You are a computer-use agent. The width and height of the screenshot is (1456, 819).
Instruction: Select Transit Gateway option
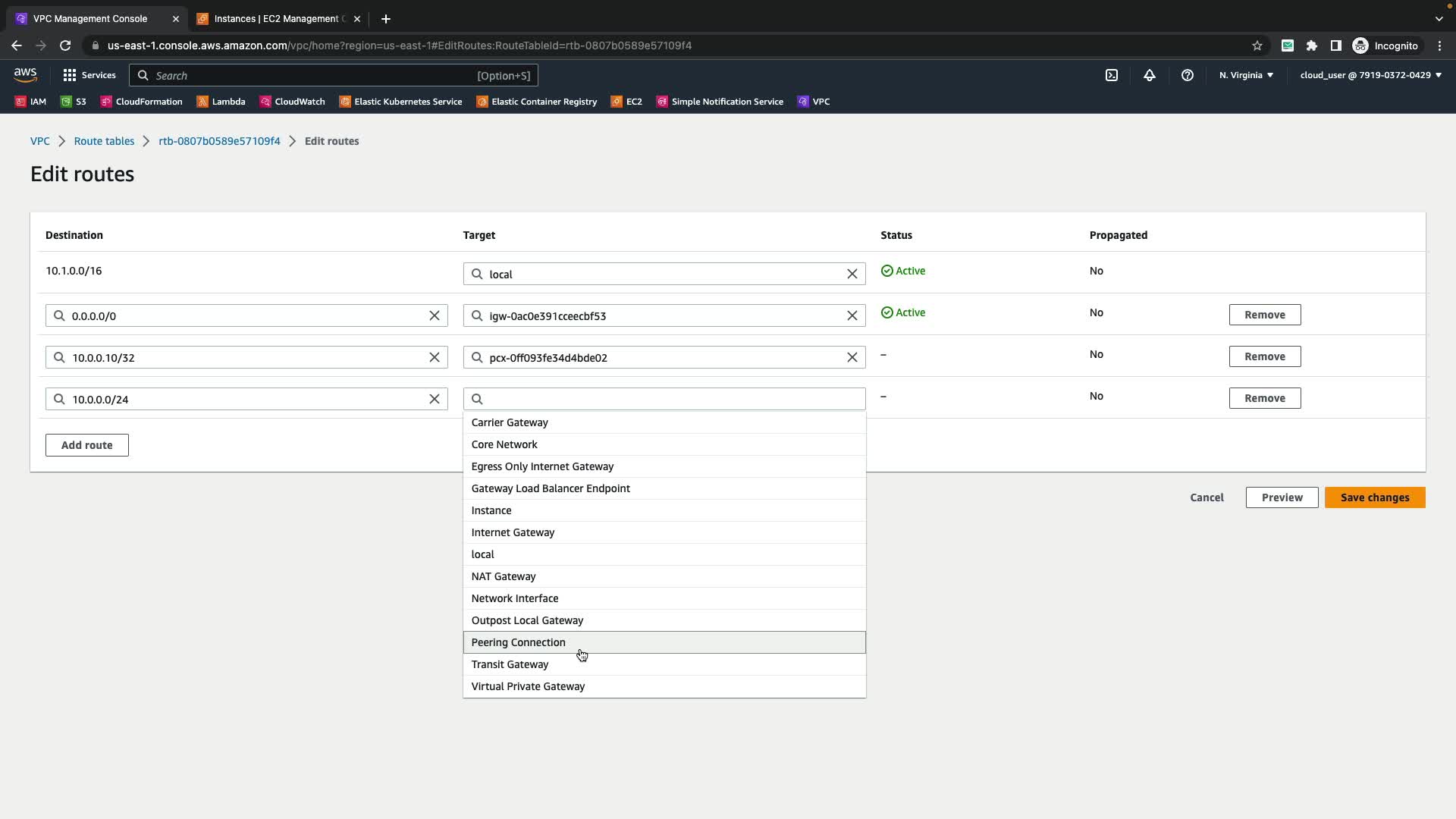(510, 664)
